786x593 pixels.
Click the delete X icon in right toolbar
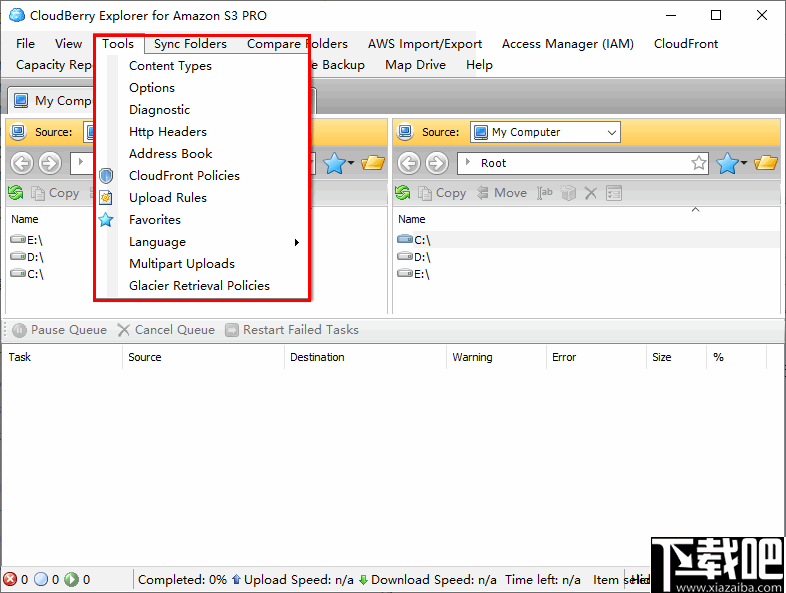click(x=591, y=193)
